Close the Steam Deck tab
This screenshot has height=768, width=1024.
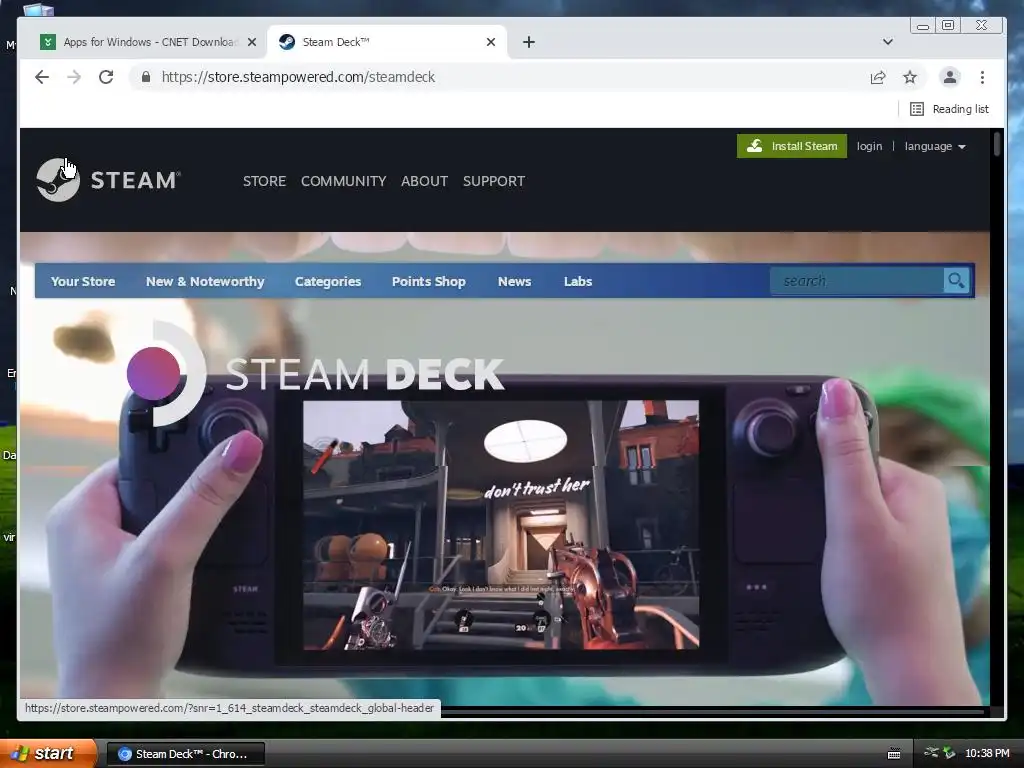click(491, 42)
